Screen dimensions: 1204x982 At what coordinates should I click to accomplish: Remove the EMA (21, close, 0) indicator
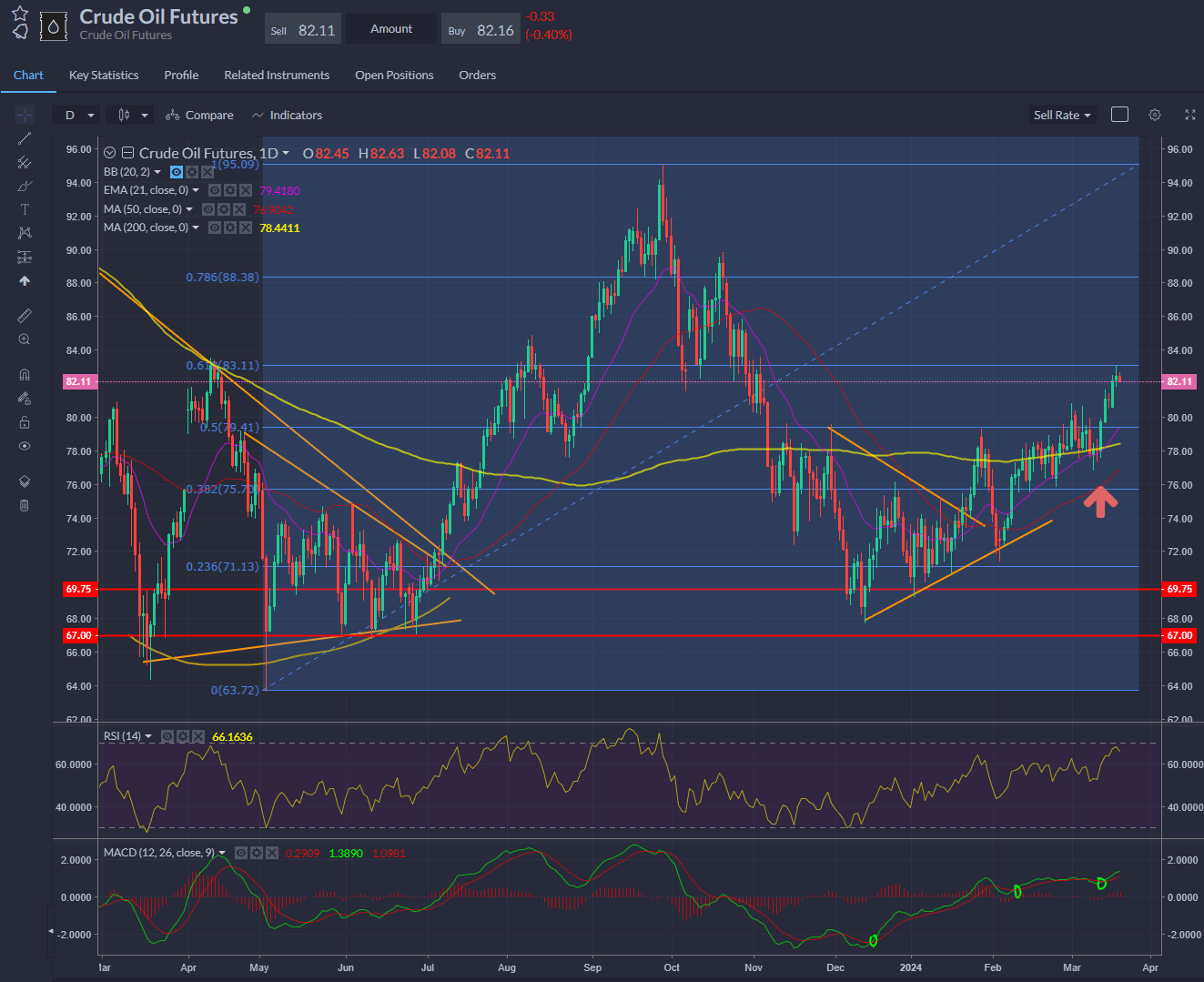245,190
